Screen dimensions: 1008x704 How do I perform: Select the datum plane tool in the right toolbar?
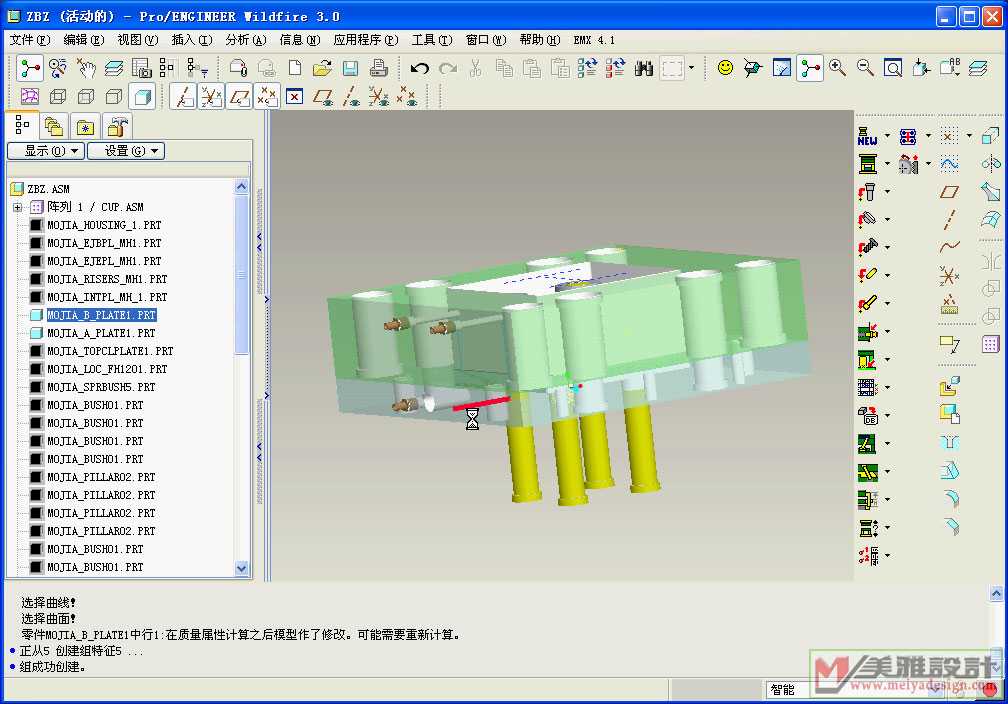[949, 192]
